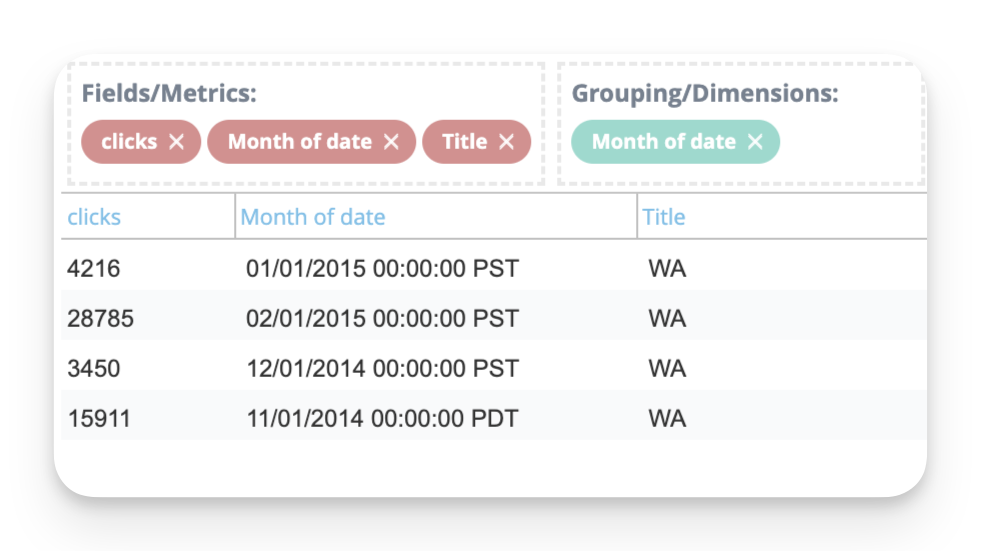Click the 3450 clicks cell
The height and width of the screenshot is (551, 981).
pyautogui.click(x=93, y=368)
